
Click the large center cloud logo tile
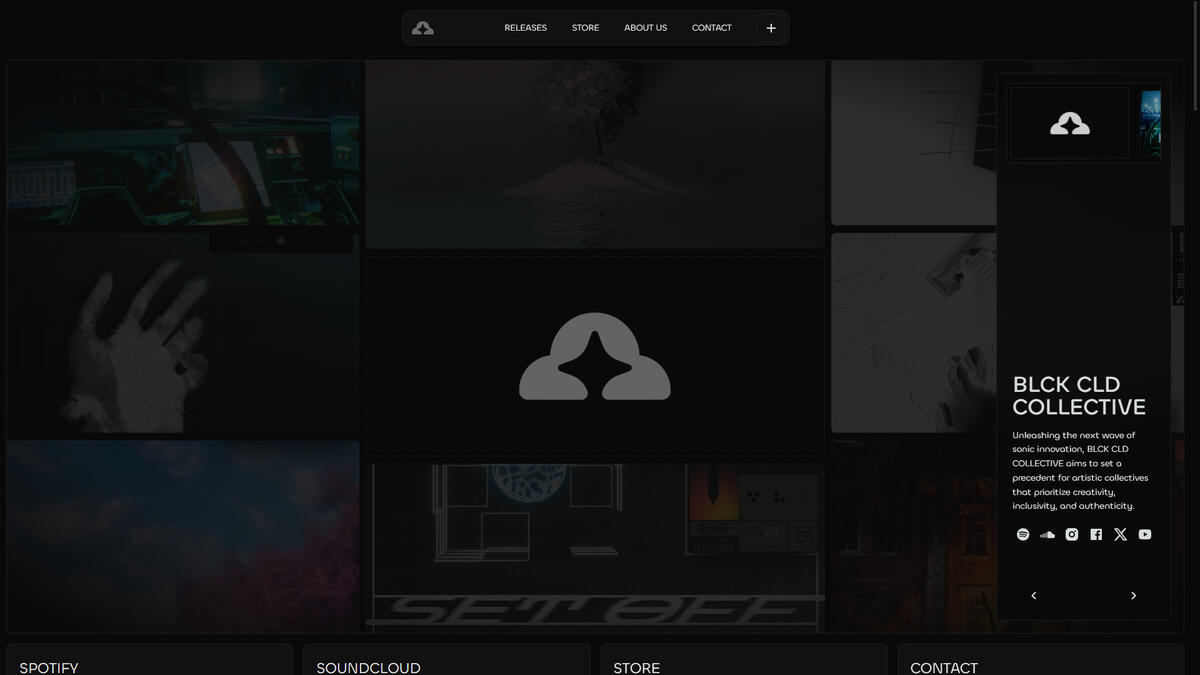(595, 356)
